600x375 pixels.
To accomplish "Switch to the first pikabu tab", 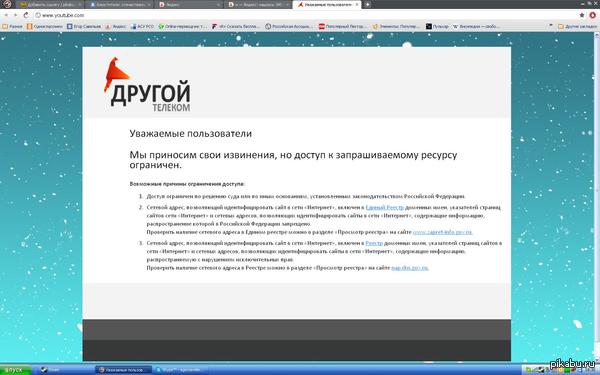I will coord(50,5).
